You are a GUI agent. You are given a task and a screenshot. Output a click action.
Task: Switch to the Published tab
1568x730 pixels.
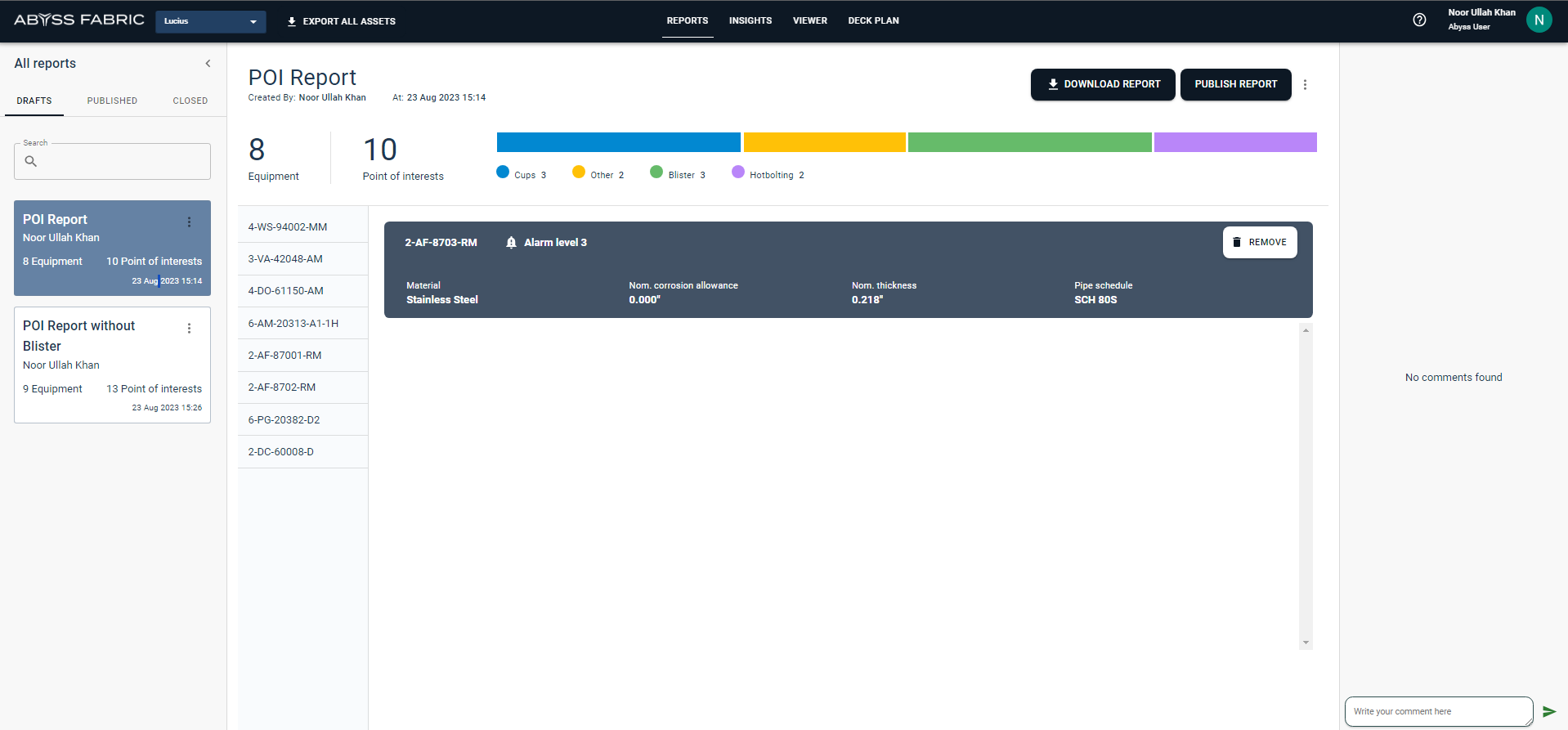(112, 101)
